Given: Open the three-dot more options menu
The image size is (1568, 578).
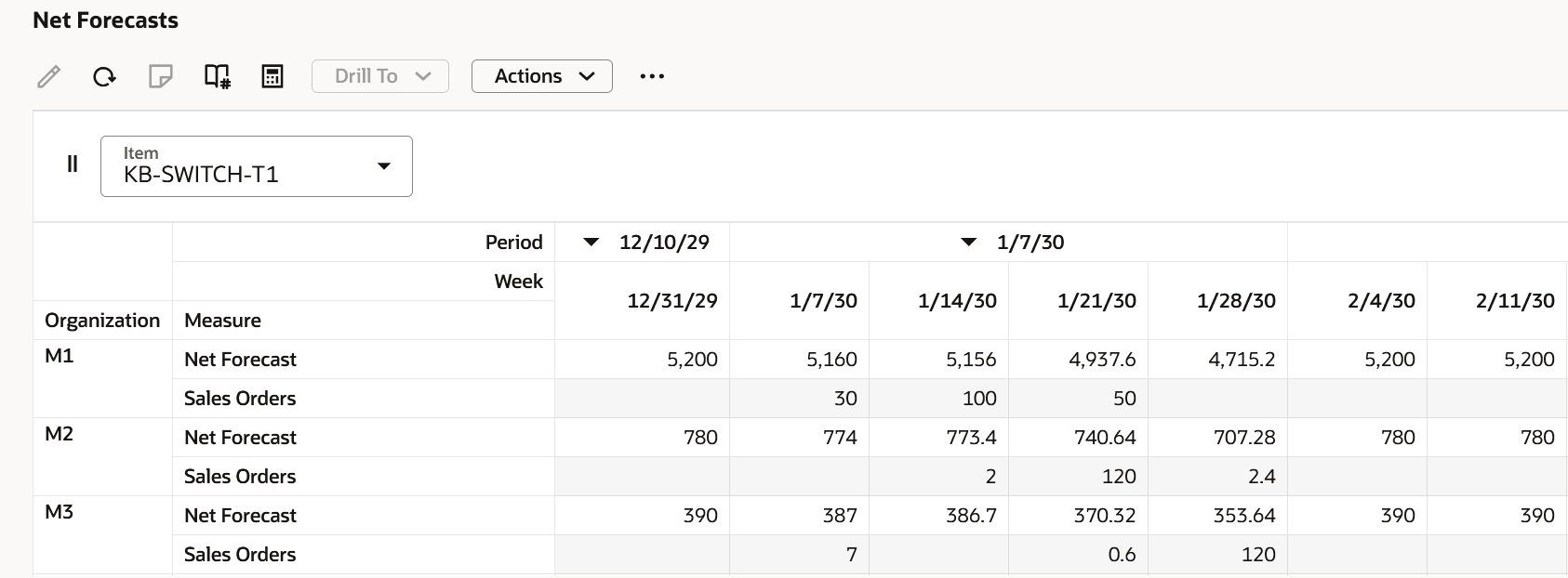Looking at the screenshot, I should (x=652, y=76).
